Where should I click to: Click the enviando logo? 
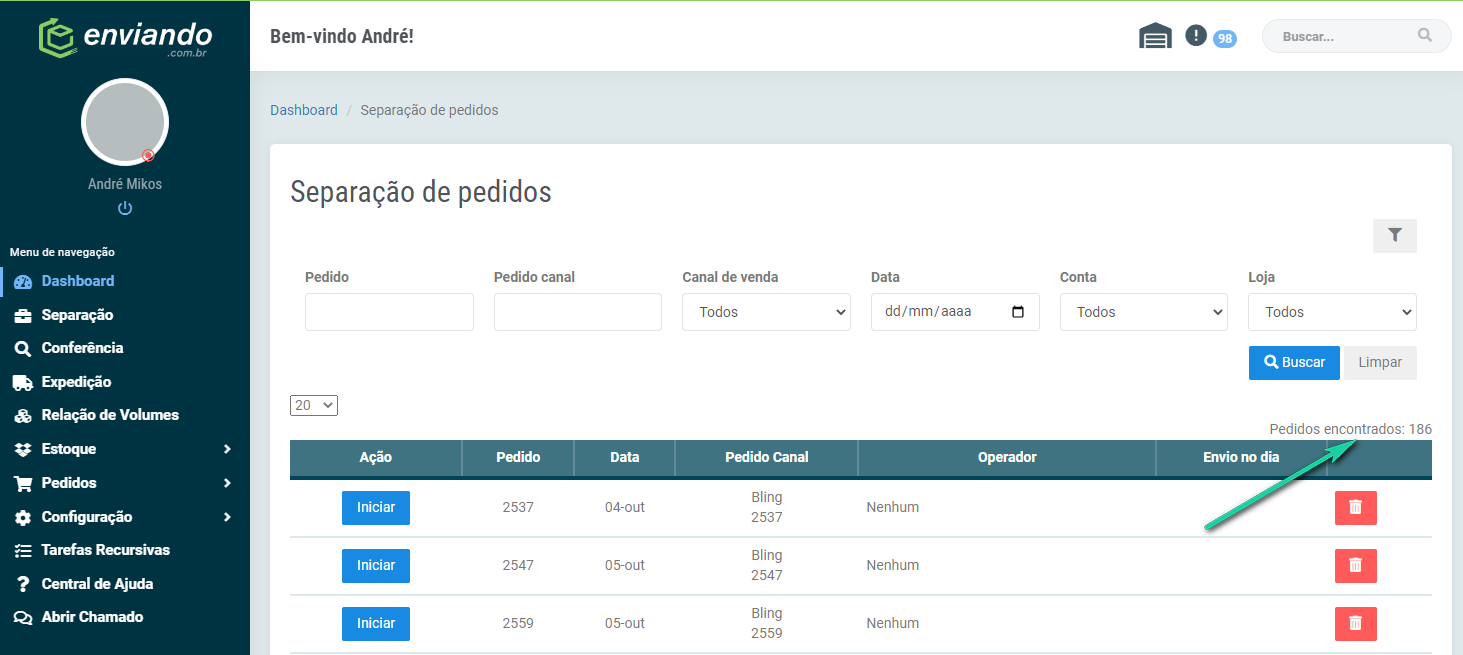coord(125,38)
